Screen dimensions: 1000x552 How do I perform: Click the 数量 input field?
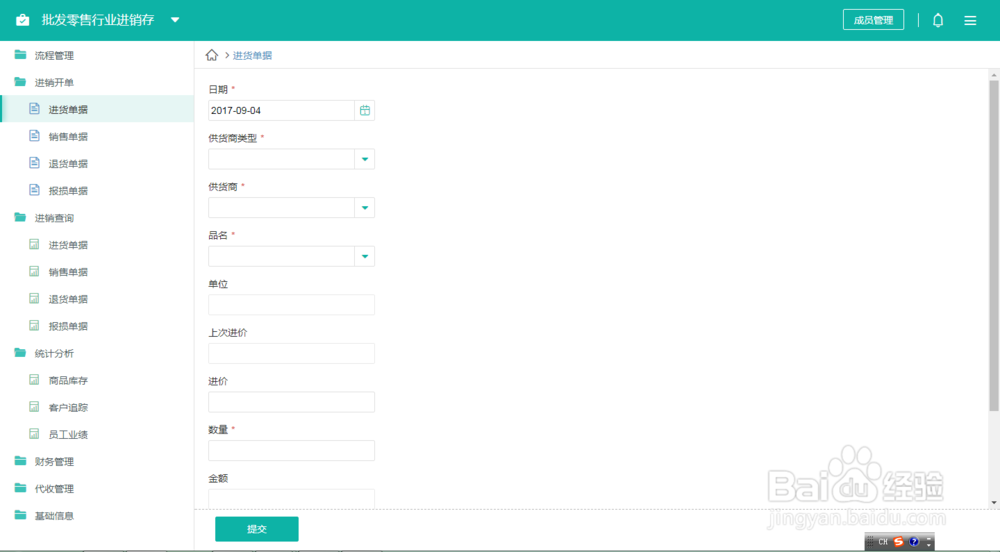pyautogui.click(x=291, y=451)
